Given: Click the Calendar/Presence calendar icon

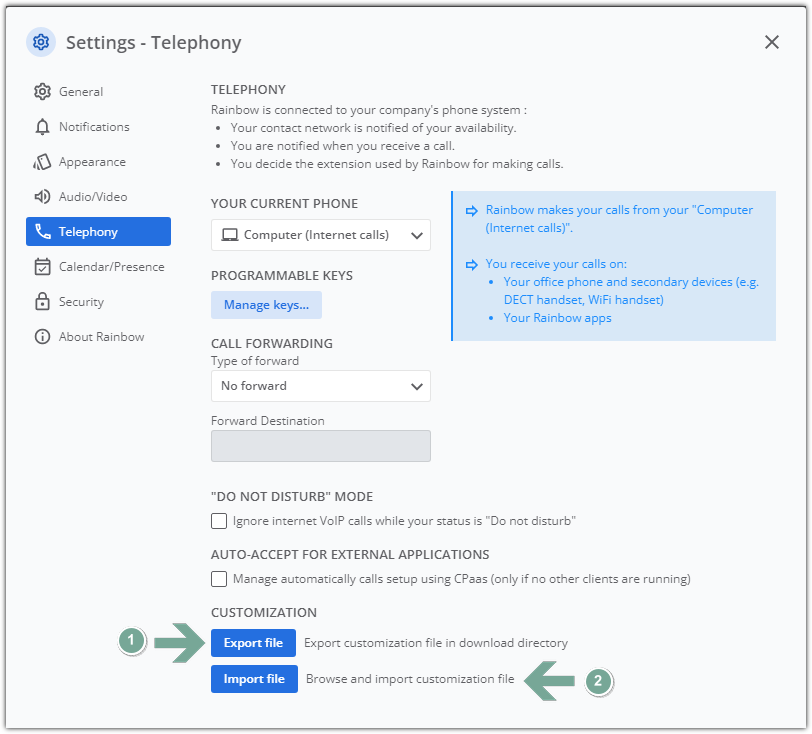Looking at the screenshot, I should pyautogui.click(x=42, y=267).
